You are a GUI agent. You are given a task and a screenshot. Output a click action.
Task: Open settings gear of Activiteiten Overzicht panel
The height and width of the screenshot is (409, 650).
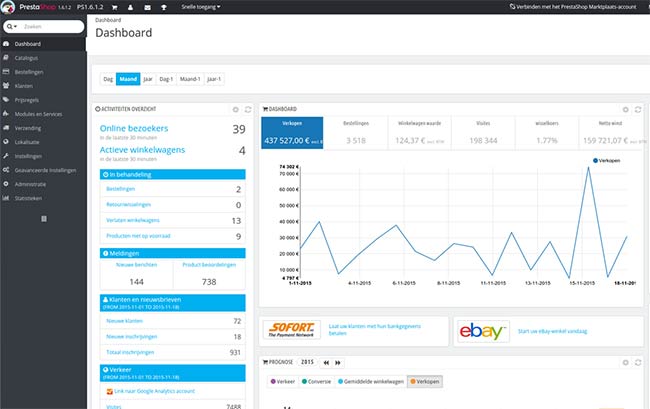(235, 109)
